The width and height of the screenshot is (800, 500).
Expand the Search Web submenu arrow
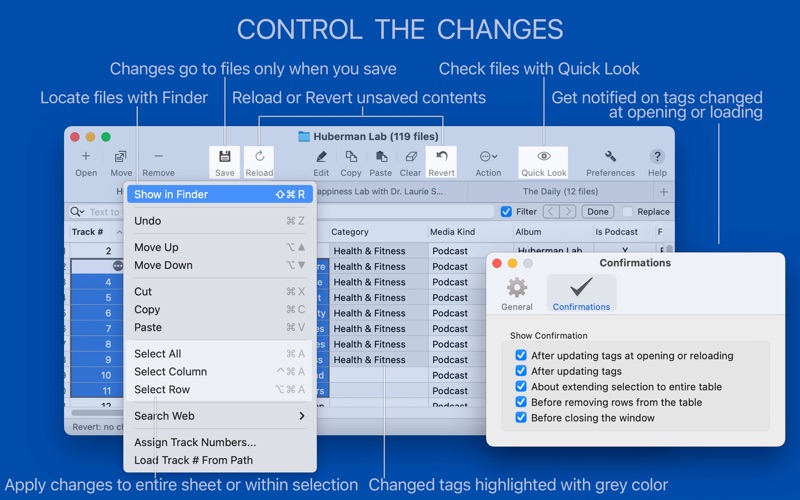(x=302, y=416)
